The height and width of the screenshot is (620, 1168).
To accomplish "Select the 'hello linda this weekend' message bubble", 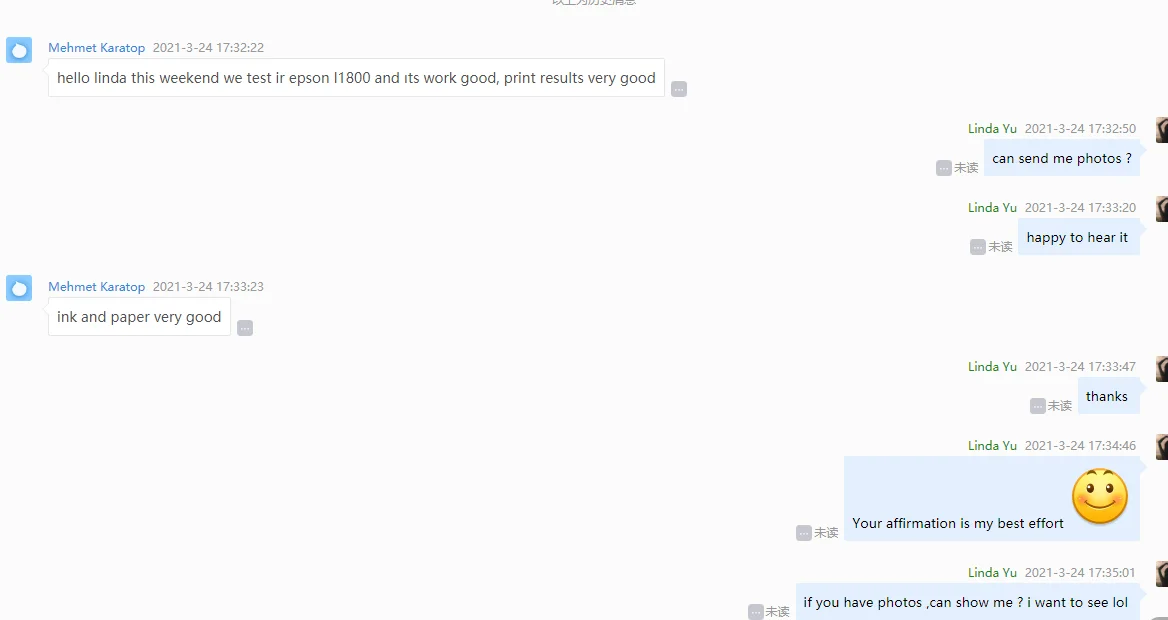I will point(356,78).
